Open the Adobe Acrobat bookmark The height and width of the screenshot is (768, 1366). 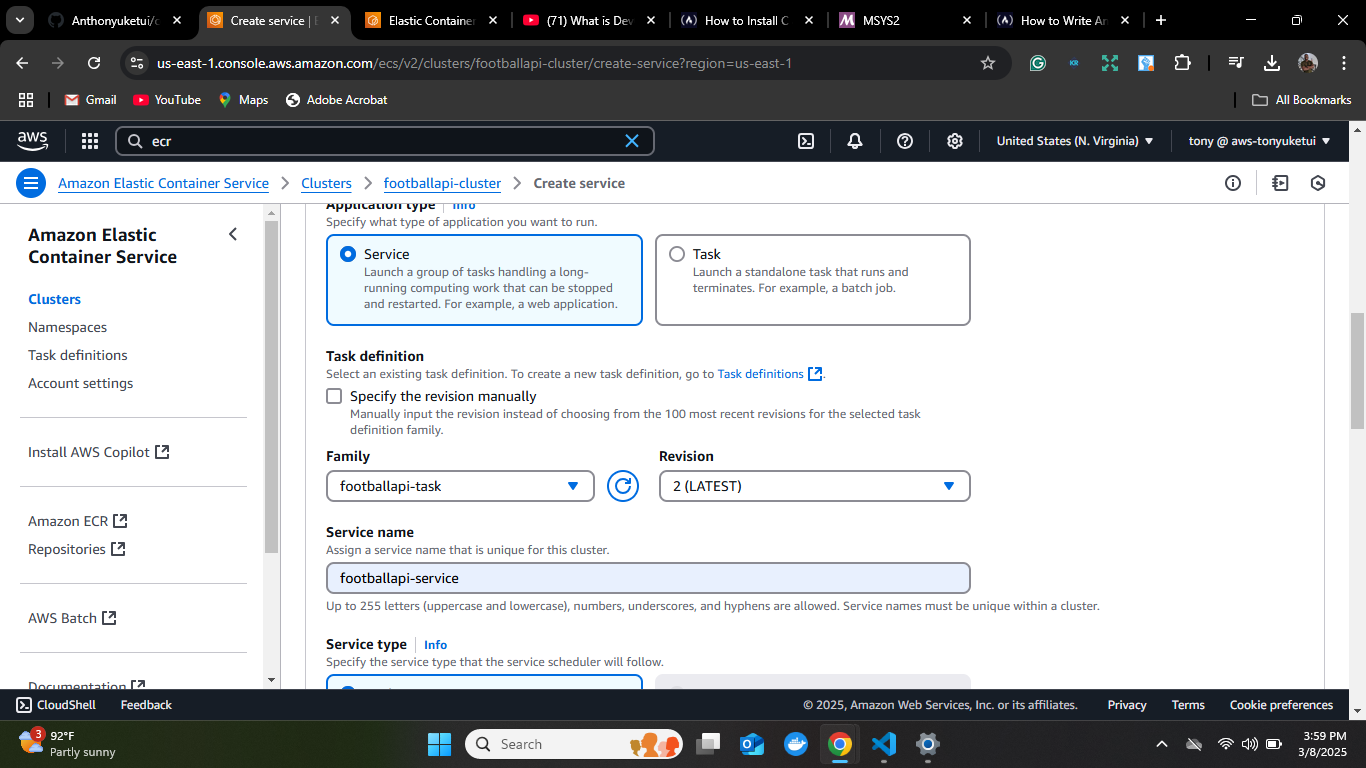[x=336, y=100]
